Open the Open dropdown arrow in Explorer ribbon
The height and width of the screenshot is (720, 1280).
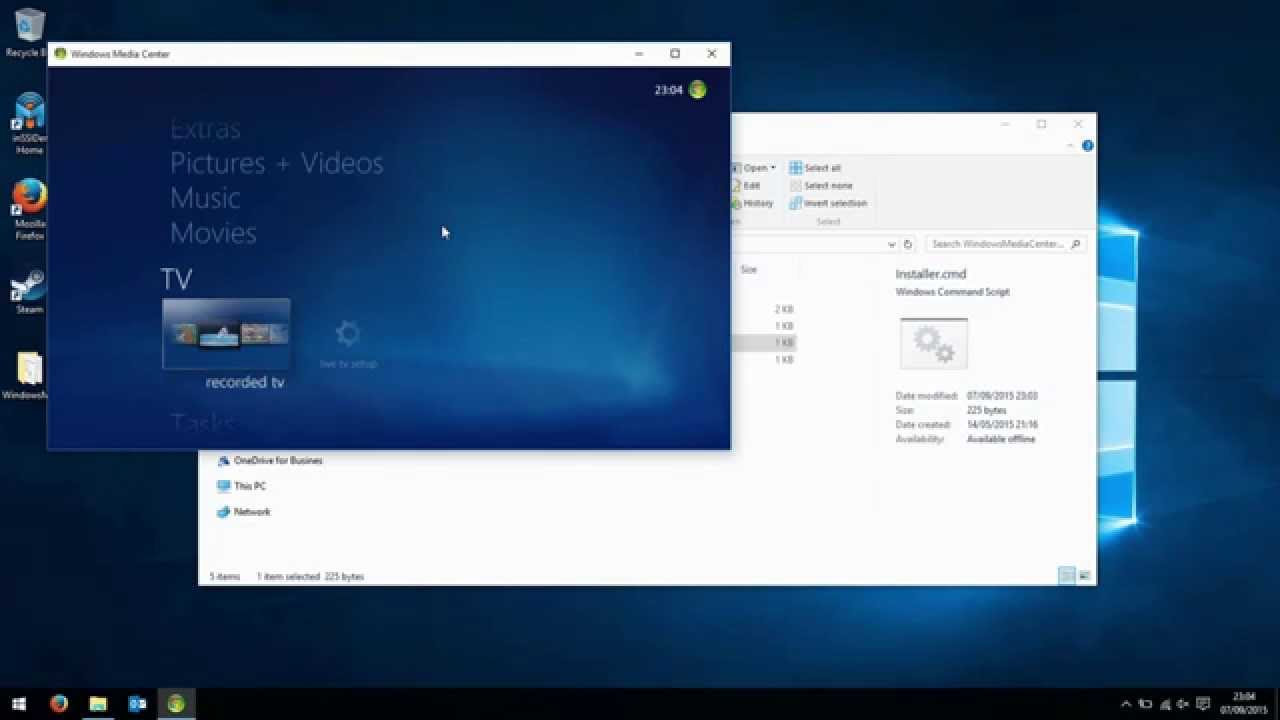click(x=772, y=168)
